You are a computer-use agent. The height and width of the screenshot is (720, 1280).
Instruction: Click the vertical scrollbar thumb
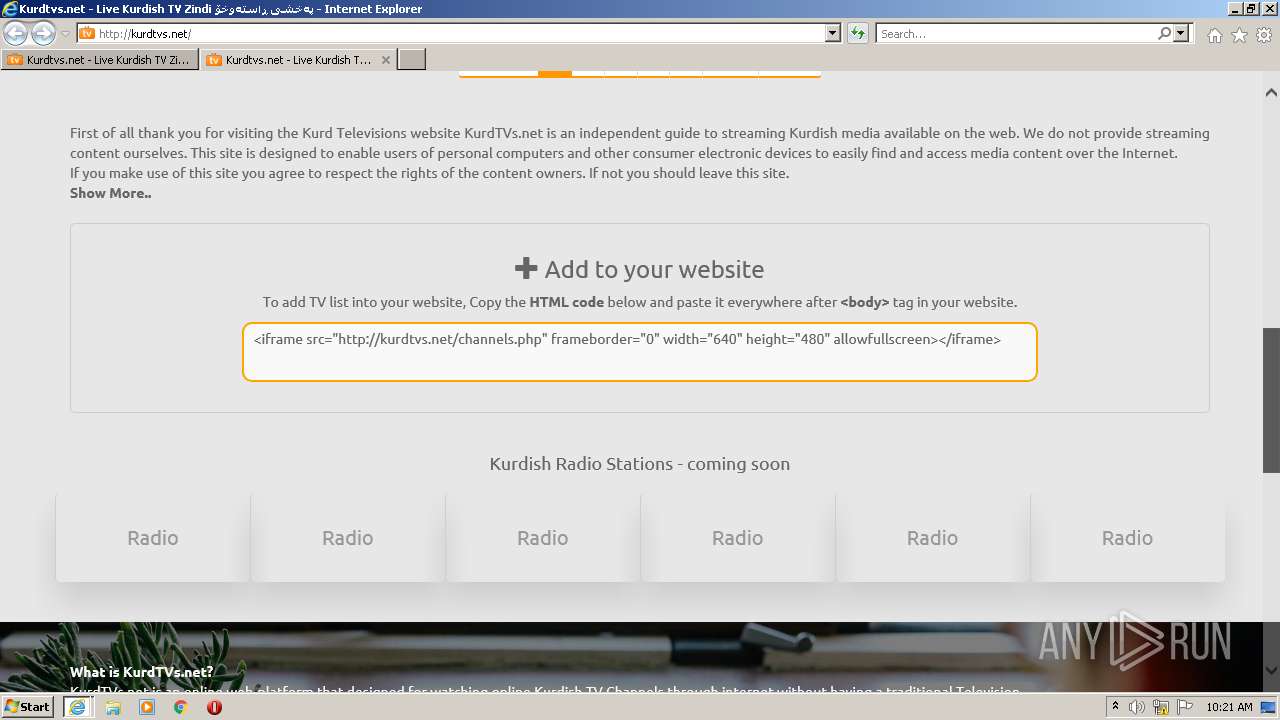coord(1271,399)
